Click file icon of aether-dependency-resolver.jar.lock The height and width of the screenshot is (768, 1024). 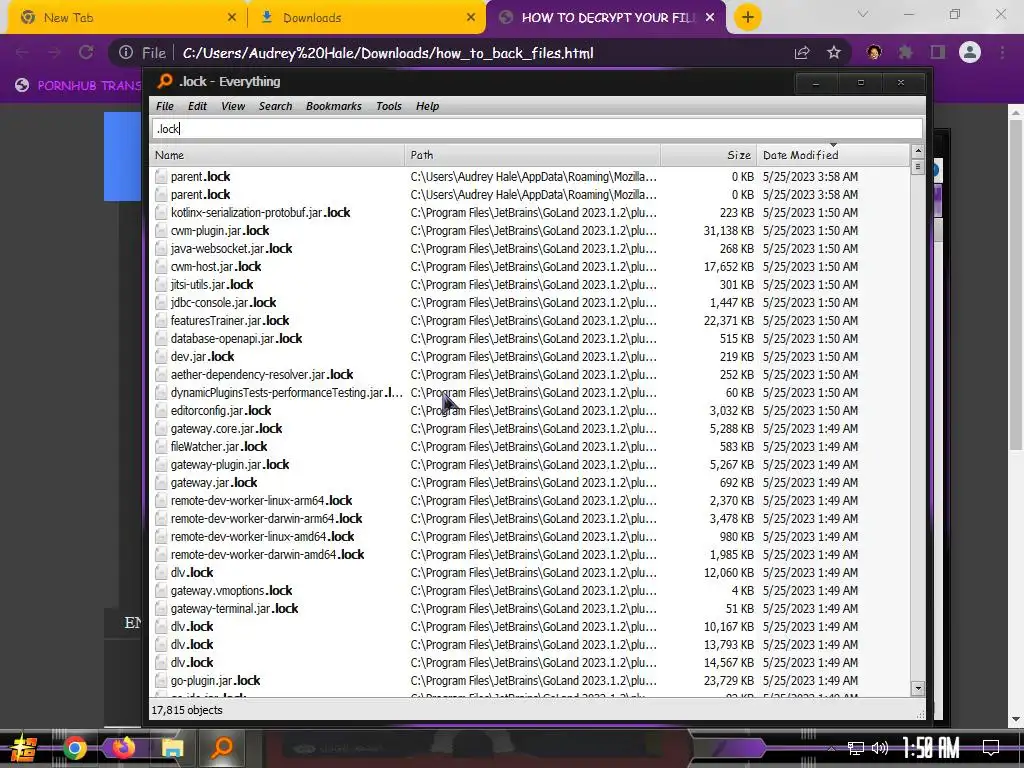[161, 374]
